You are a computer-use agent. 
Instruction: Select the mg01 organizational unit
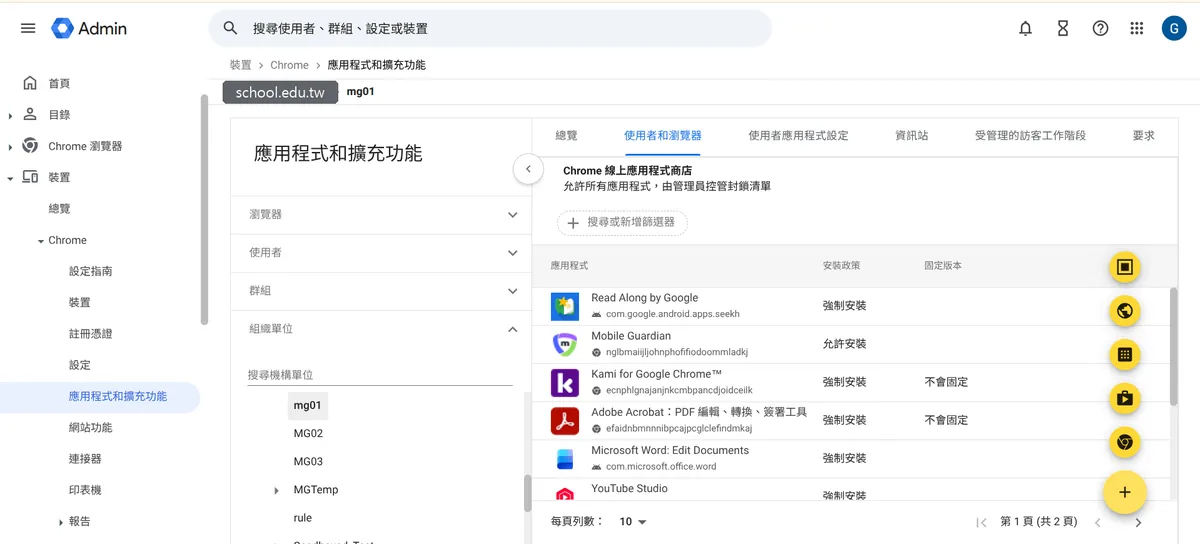click(307, 406)
